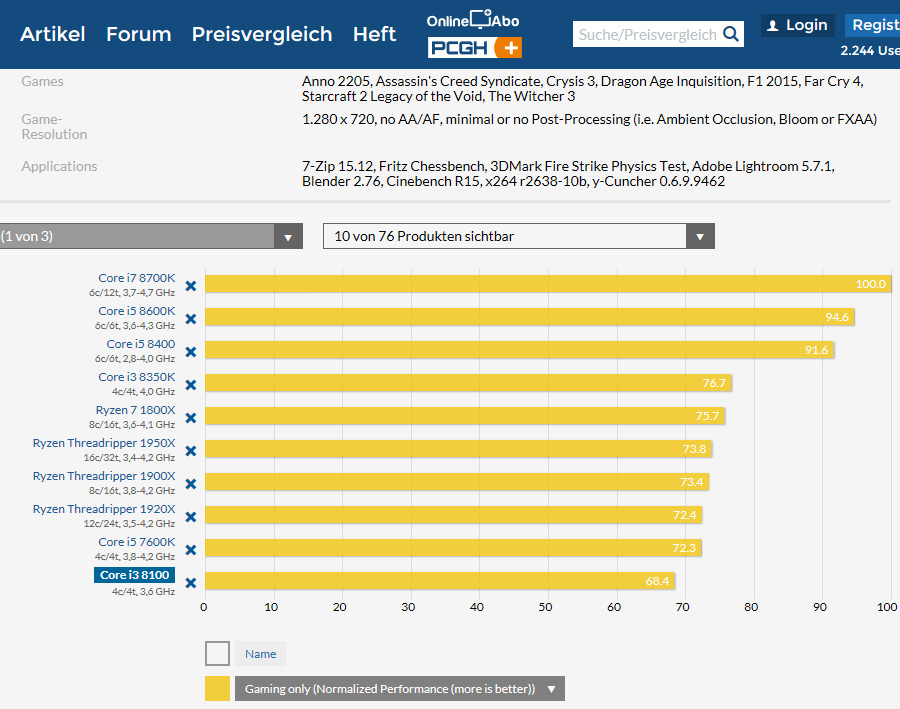
Task: Open the Core i5 8400 link
Action: [x=141, y=344]
